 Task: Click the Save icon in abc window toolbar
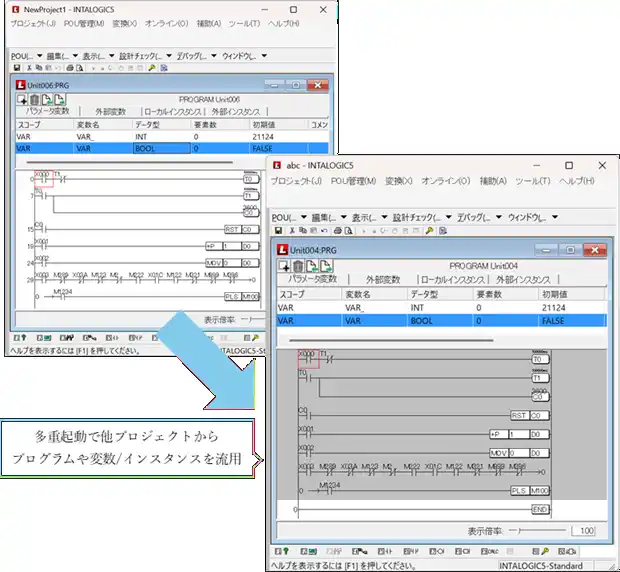coord(278,230)
